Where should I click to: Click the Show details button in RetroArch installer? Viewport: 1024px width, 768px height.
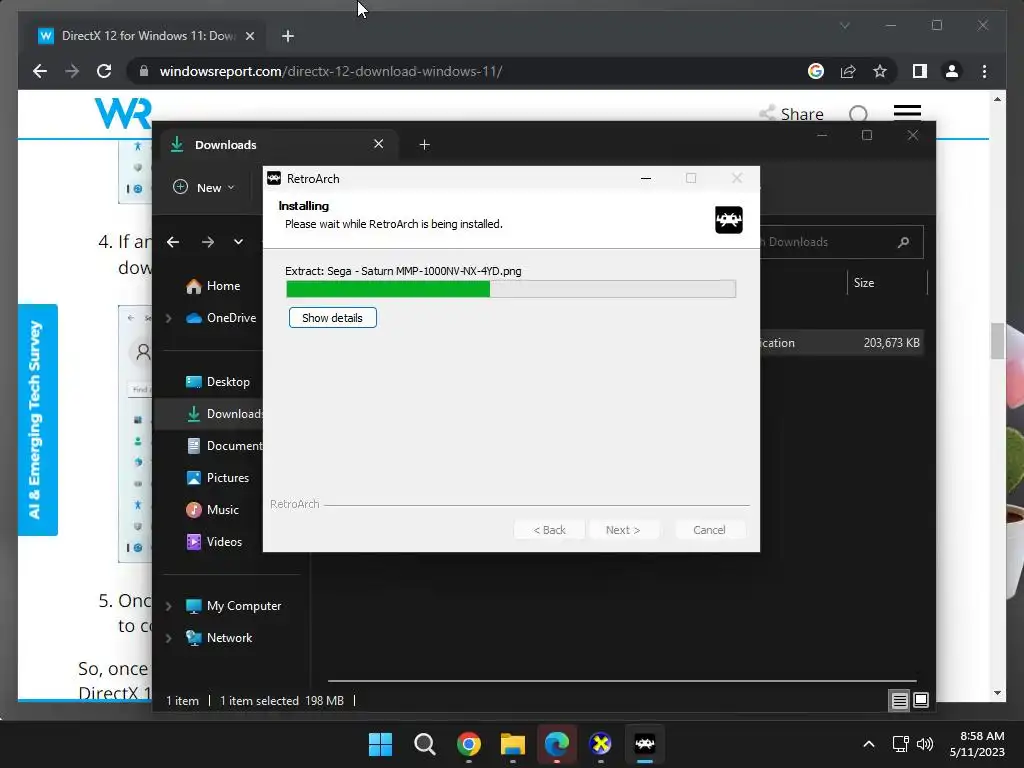coord(332,318)
